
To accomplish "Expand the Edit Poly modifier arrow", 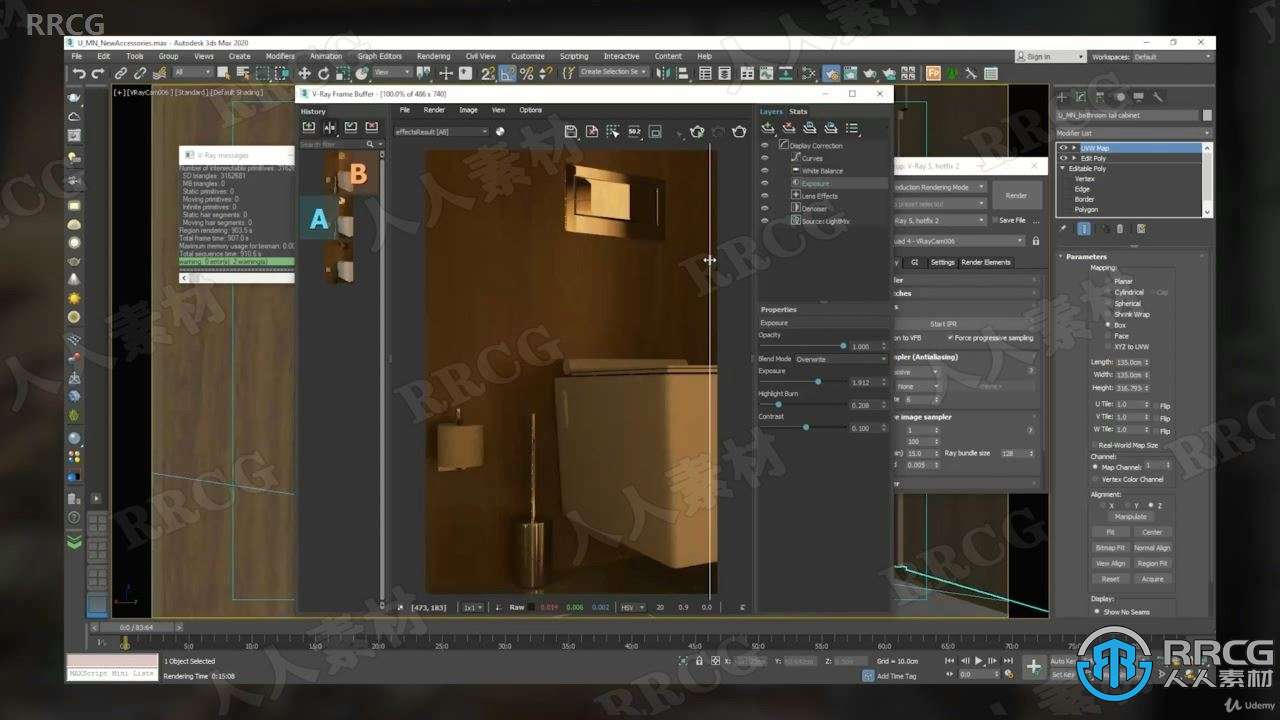I will (1074, 158).
